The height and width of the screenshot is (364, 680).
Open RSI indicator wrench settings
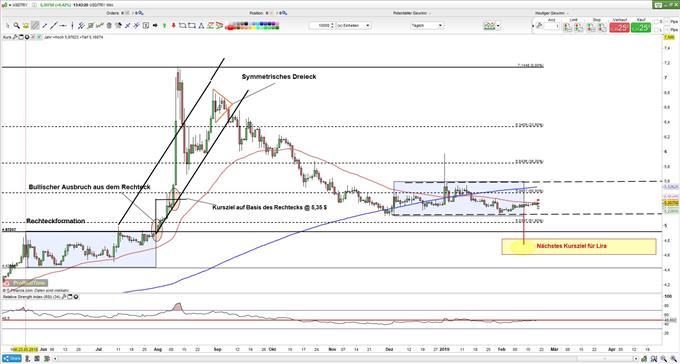point(63,297)
